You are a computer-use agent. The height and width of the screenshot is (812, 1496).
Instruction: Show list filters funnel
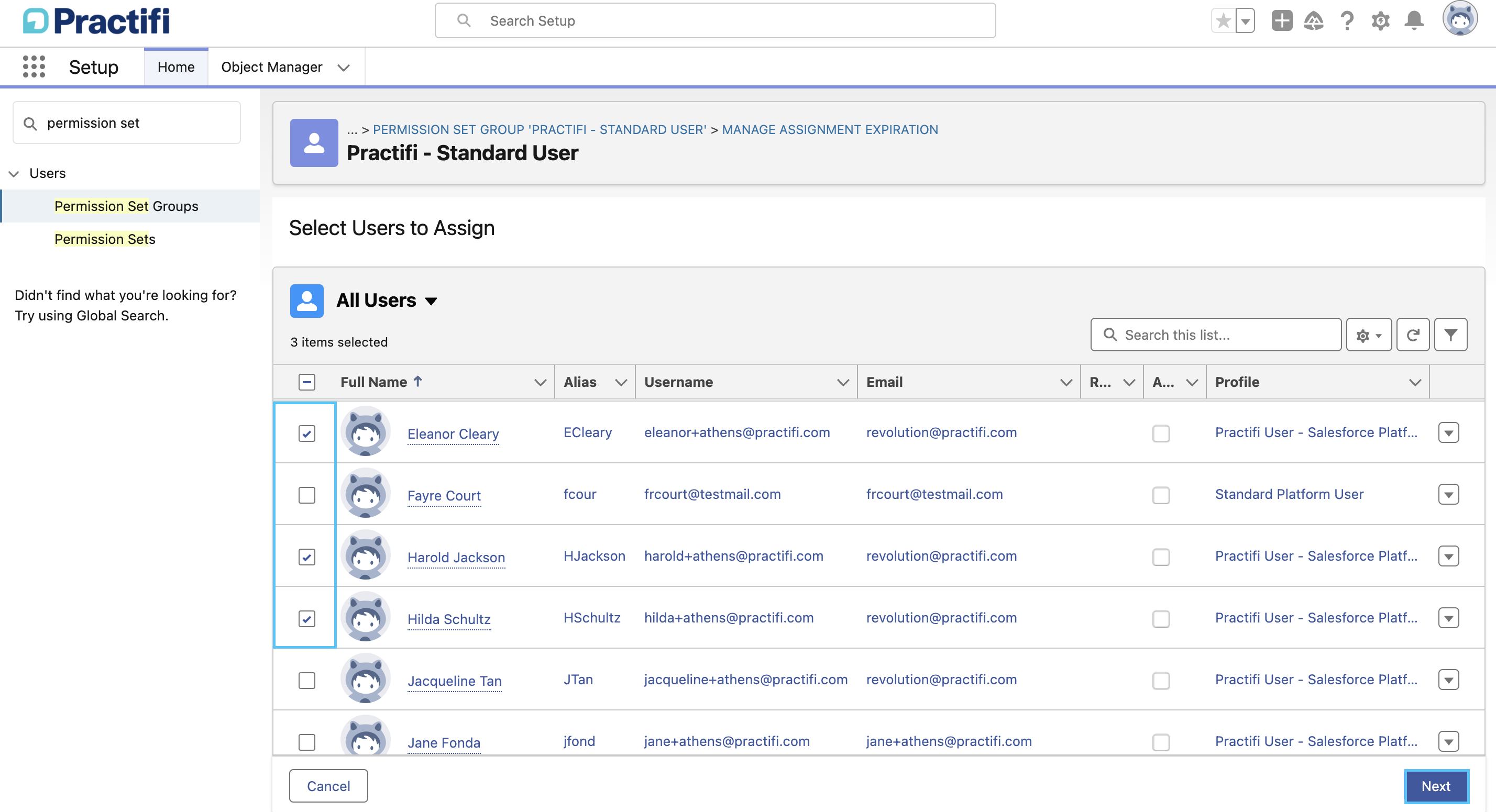click(1451, 335)
